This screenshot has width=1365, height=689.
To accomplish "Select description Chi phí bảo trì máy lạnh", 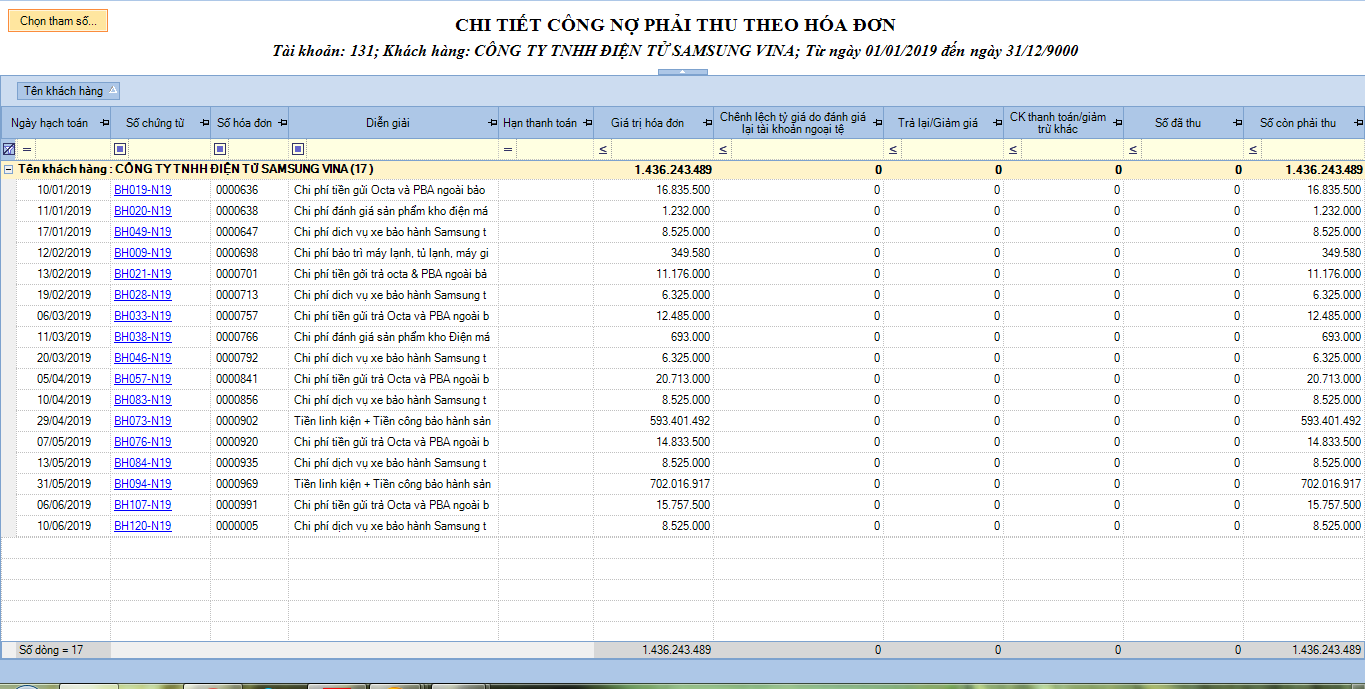I will 393,253.
